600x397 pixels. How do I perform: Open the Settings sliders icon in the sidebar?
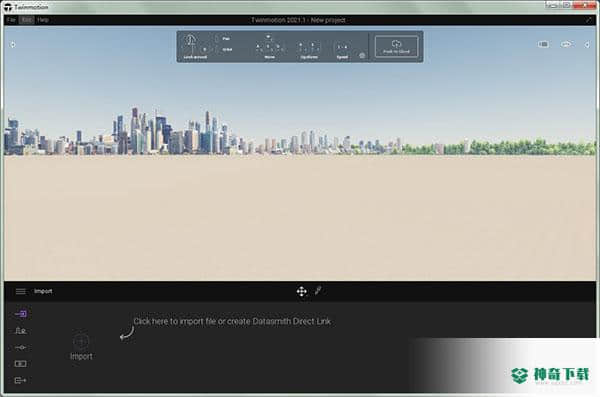click(x=21, y=348)
